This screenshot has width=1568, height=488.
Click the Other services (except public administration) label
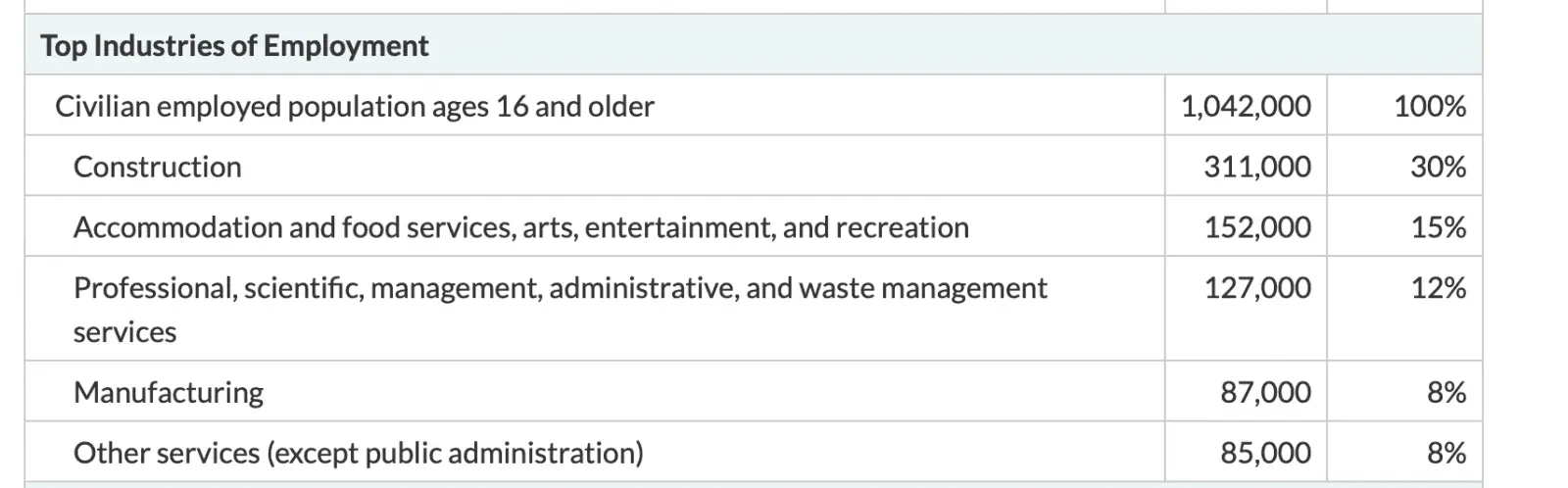(x=358, y=453)
